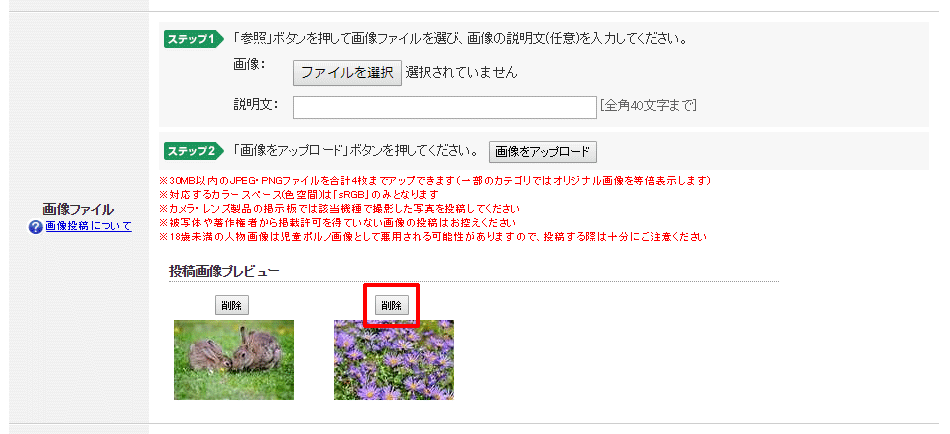The height and width of the screenshot is (434, 950).
Task: Click the red カメラ・レンズ製品 note line
Action: click(x=339, y=209)
